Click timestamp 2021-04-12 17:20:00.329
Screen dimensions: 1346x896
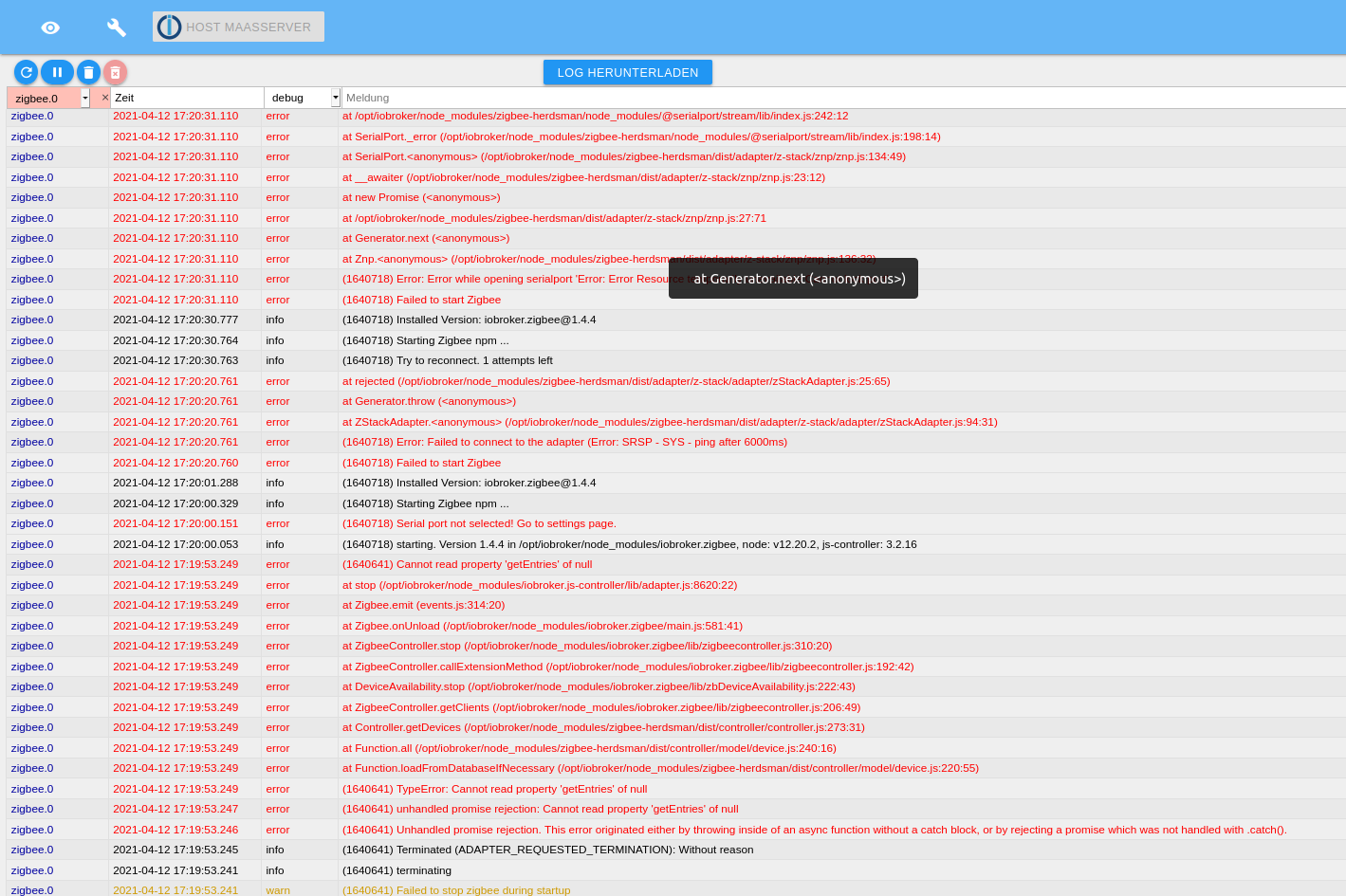175,503
